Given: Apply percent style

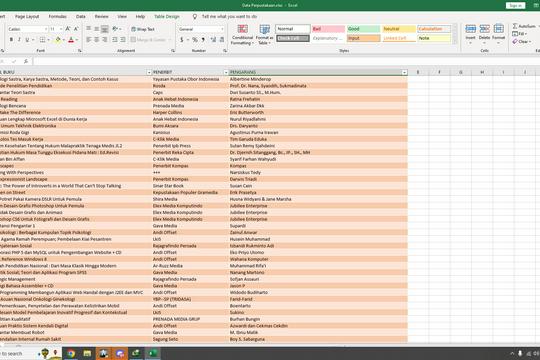Looking at the screenshot, I should pos(195,40).
